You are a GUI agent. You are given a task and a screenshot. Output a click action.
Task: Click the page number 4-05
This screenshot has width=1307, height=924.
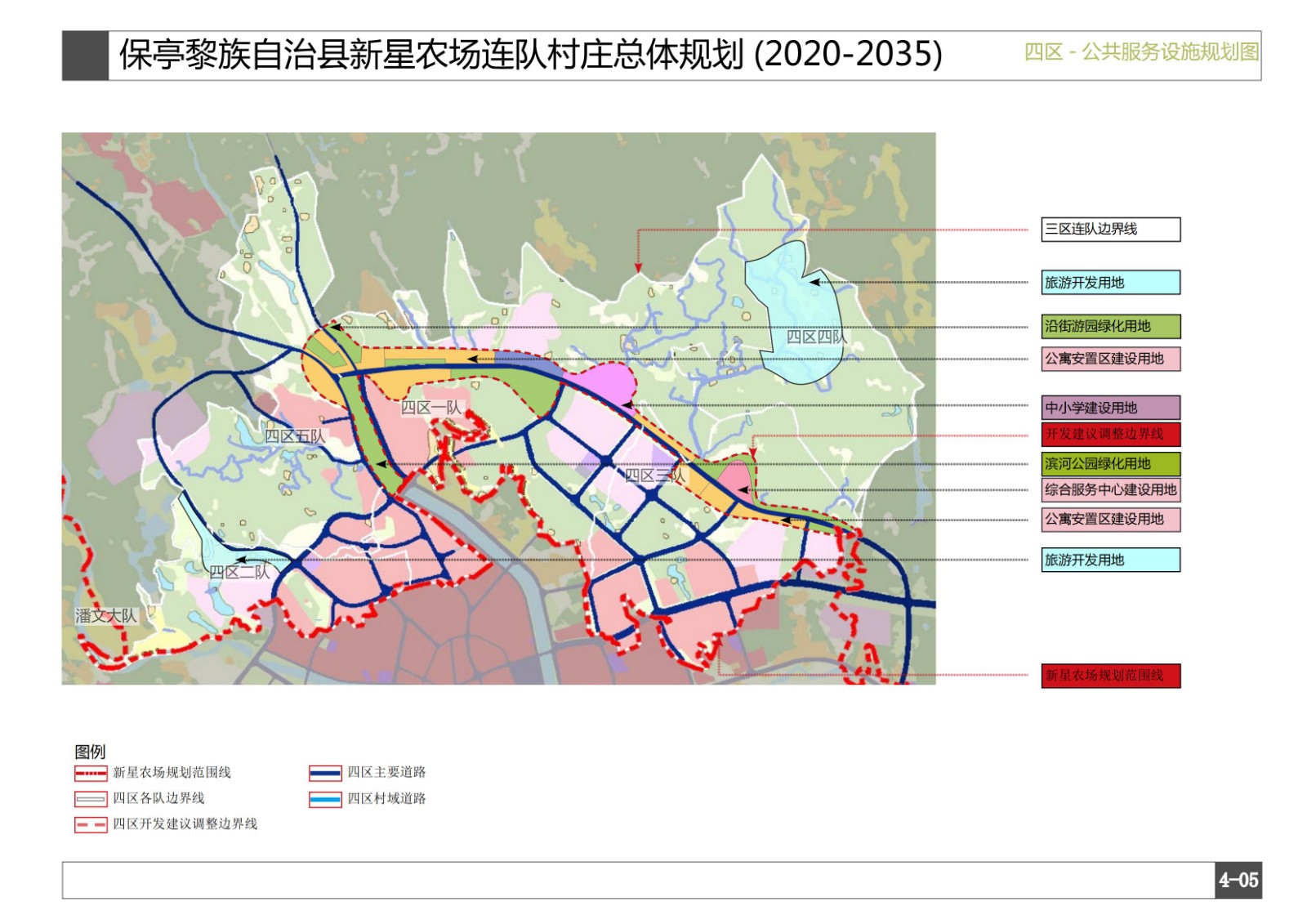(1238, 881)
